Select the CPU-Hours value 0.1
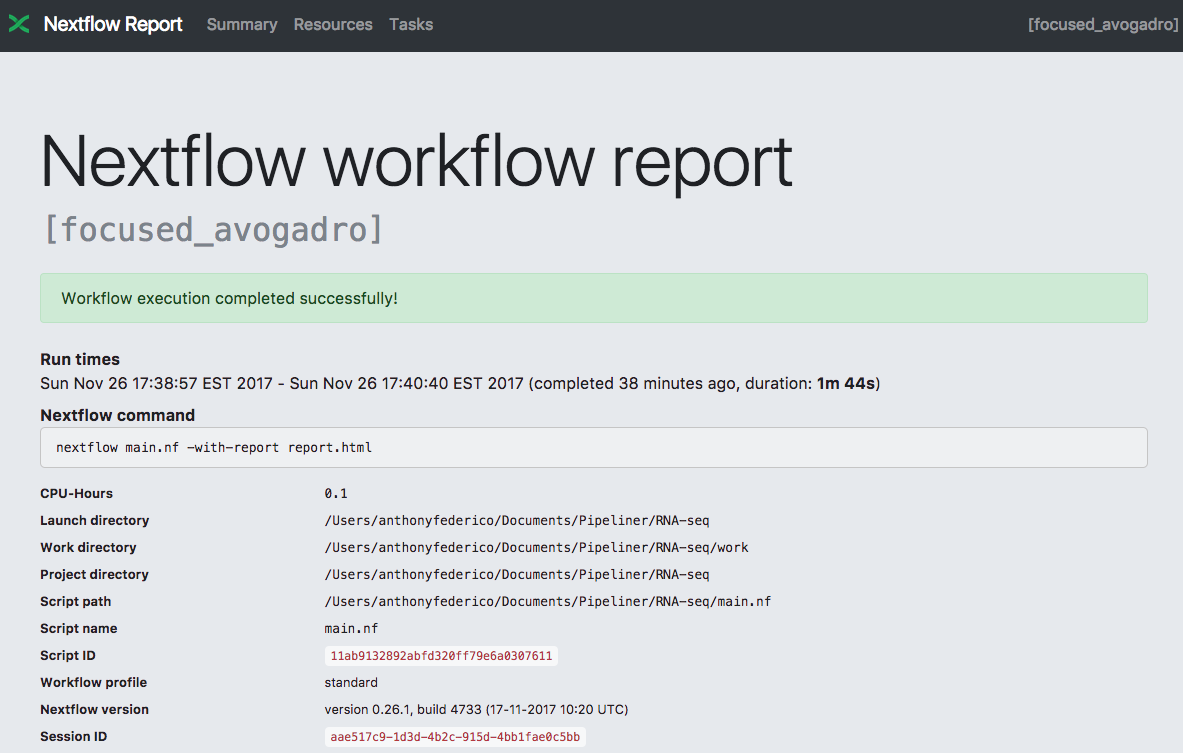Image resolution: width=1183 pixels, height=753 pixels. pyautogui.click(x=336, y=493)
